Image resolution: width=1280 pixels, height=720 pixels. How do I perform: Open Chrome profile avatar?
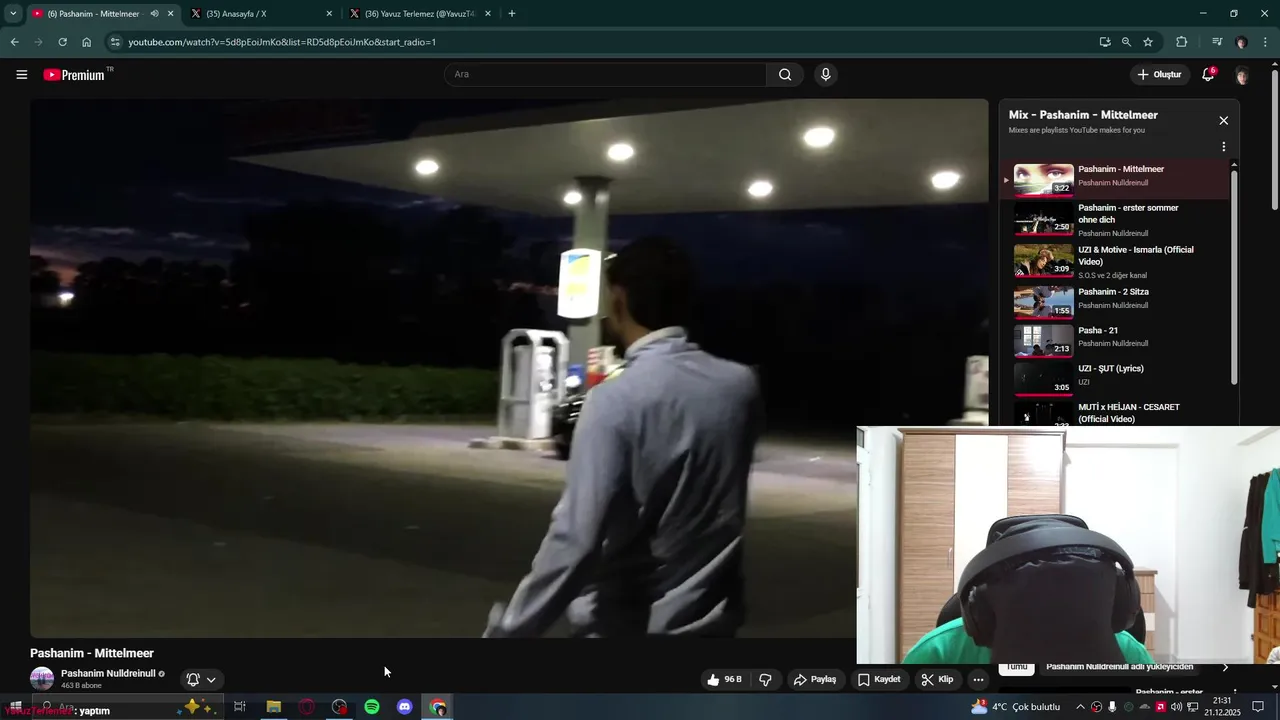(x=1241, y=42)
